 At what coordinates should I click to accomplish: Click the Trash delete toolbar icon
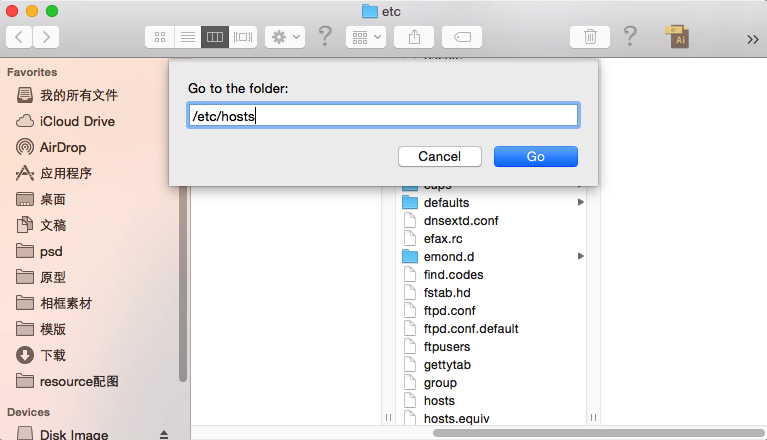[x=590, y=37]
